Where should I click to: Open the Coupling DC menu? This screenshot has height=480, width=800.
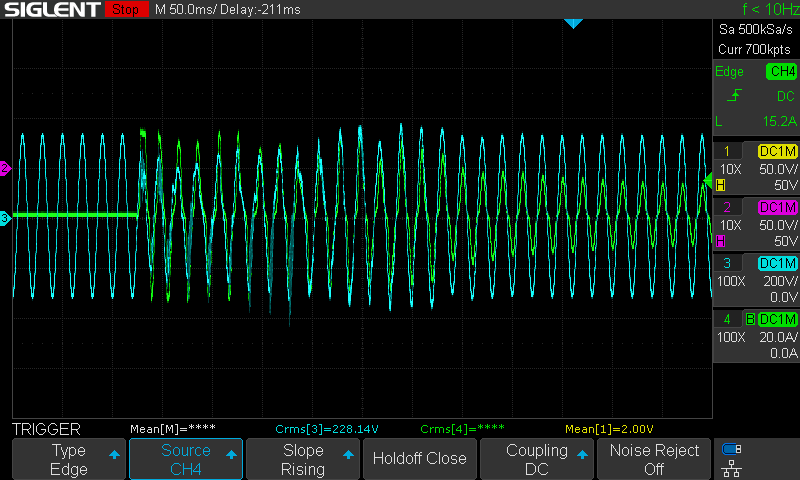point(538,459)
